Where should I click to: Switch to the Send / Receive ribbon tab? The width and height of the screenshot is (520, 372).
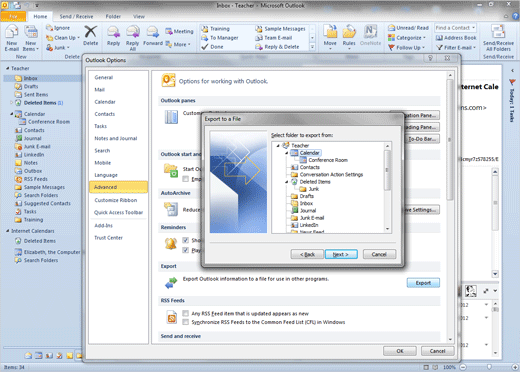click(76, 16)
